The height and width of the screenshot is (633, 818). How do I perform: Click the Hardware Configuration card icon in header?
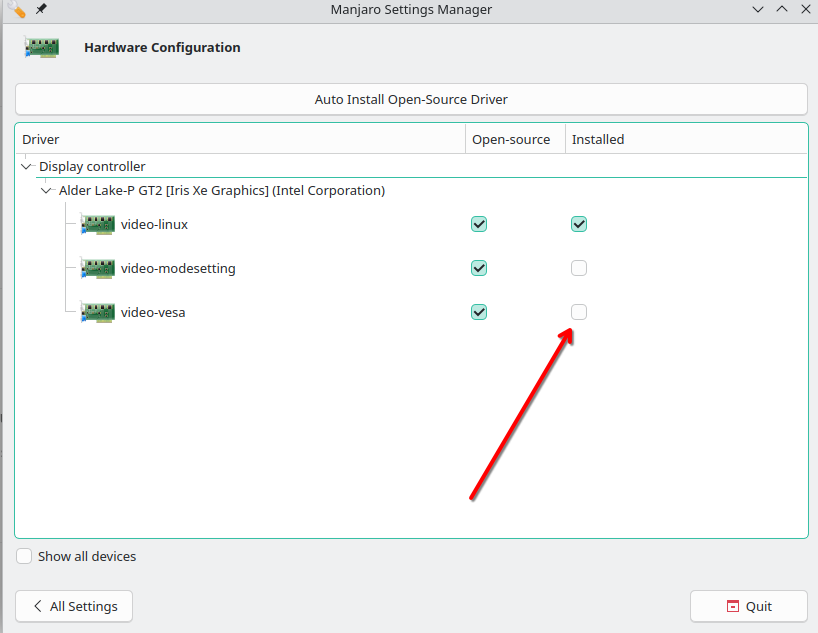42,47
